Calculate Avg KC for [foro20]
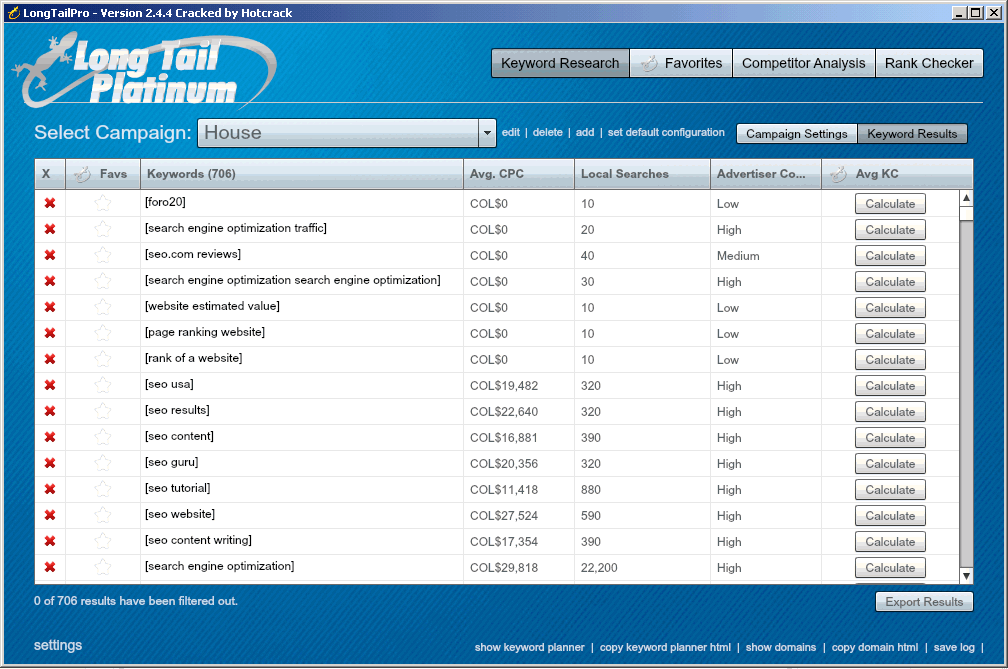This screenshot has width=1008, height=669. (890, 204)
